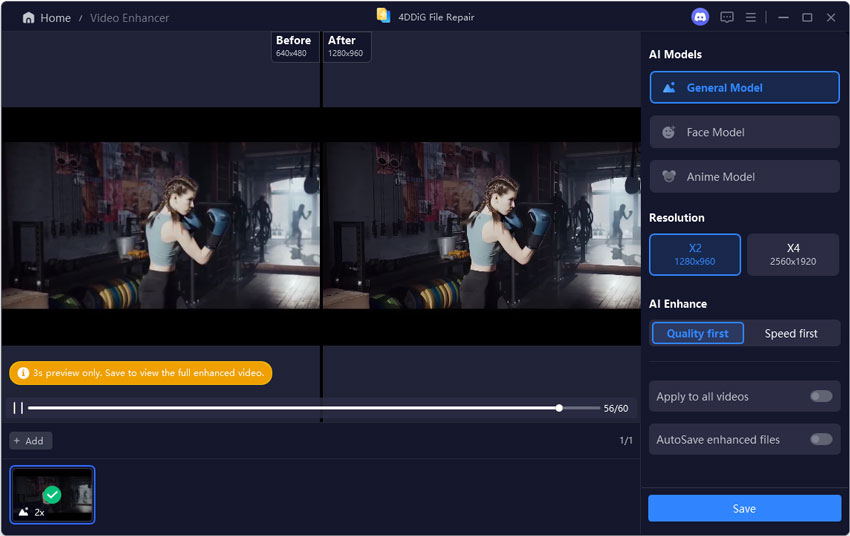Maximize the 4DDiG window
Image resolution: width=850 pixels, height=536 pixels.
[x=807, y=17]
